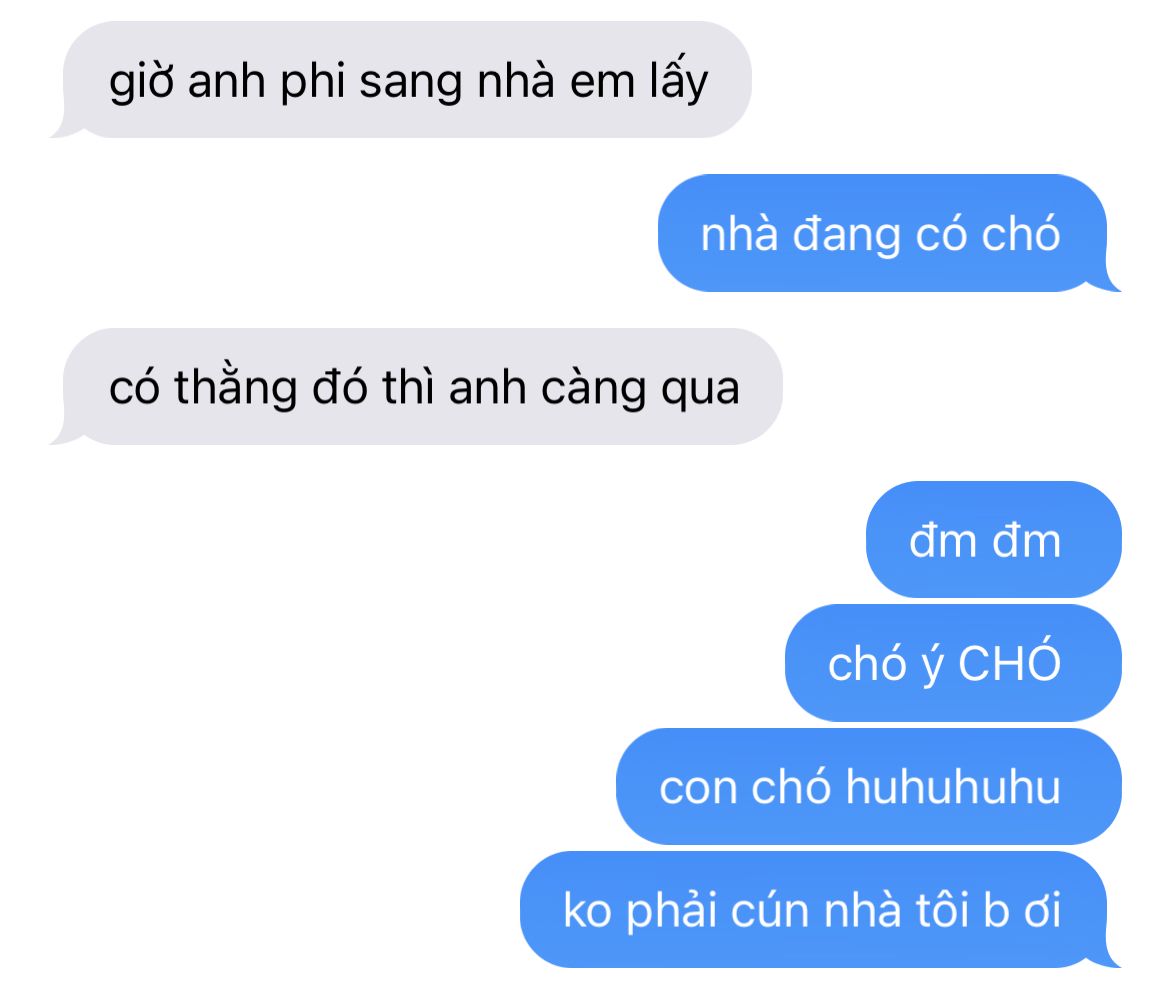1170x993 pixels.
Task: Tap the "đm đm" message bubble
Action: click(x=993, y=539)
